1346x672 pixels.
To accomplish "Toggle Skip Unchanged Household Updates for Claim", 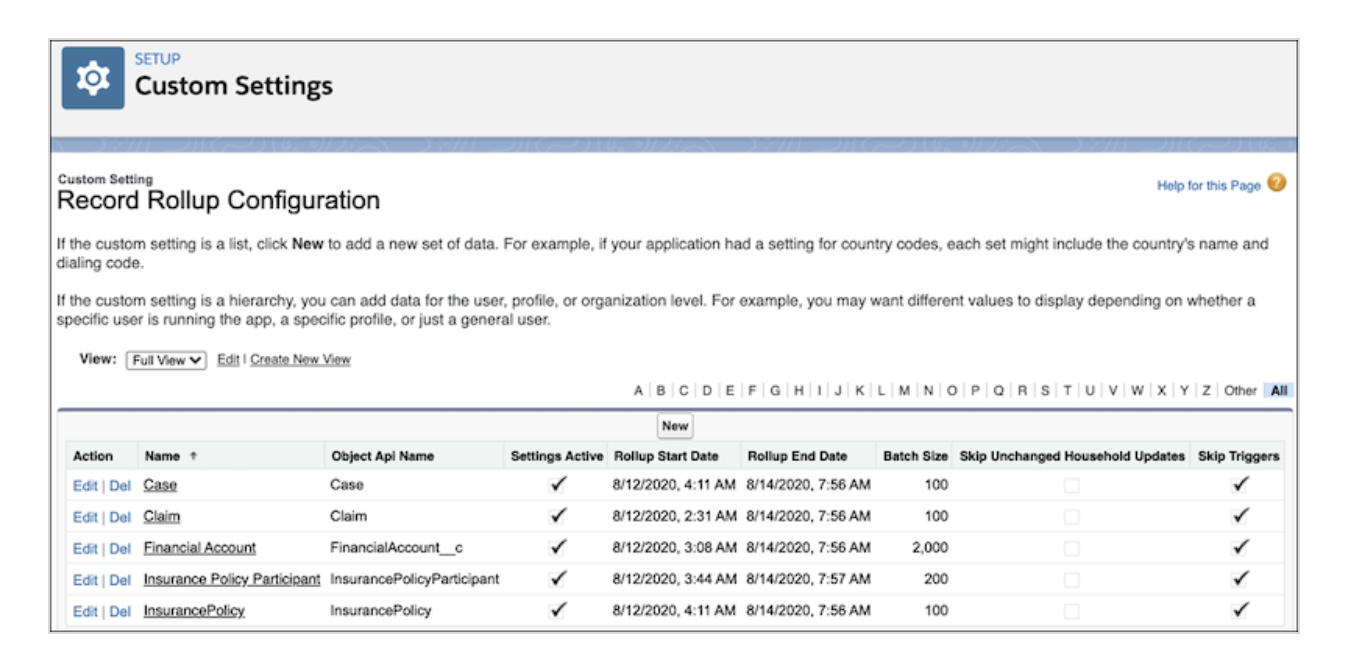I will (x=1071, y=517).
